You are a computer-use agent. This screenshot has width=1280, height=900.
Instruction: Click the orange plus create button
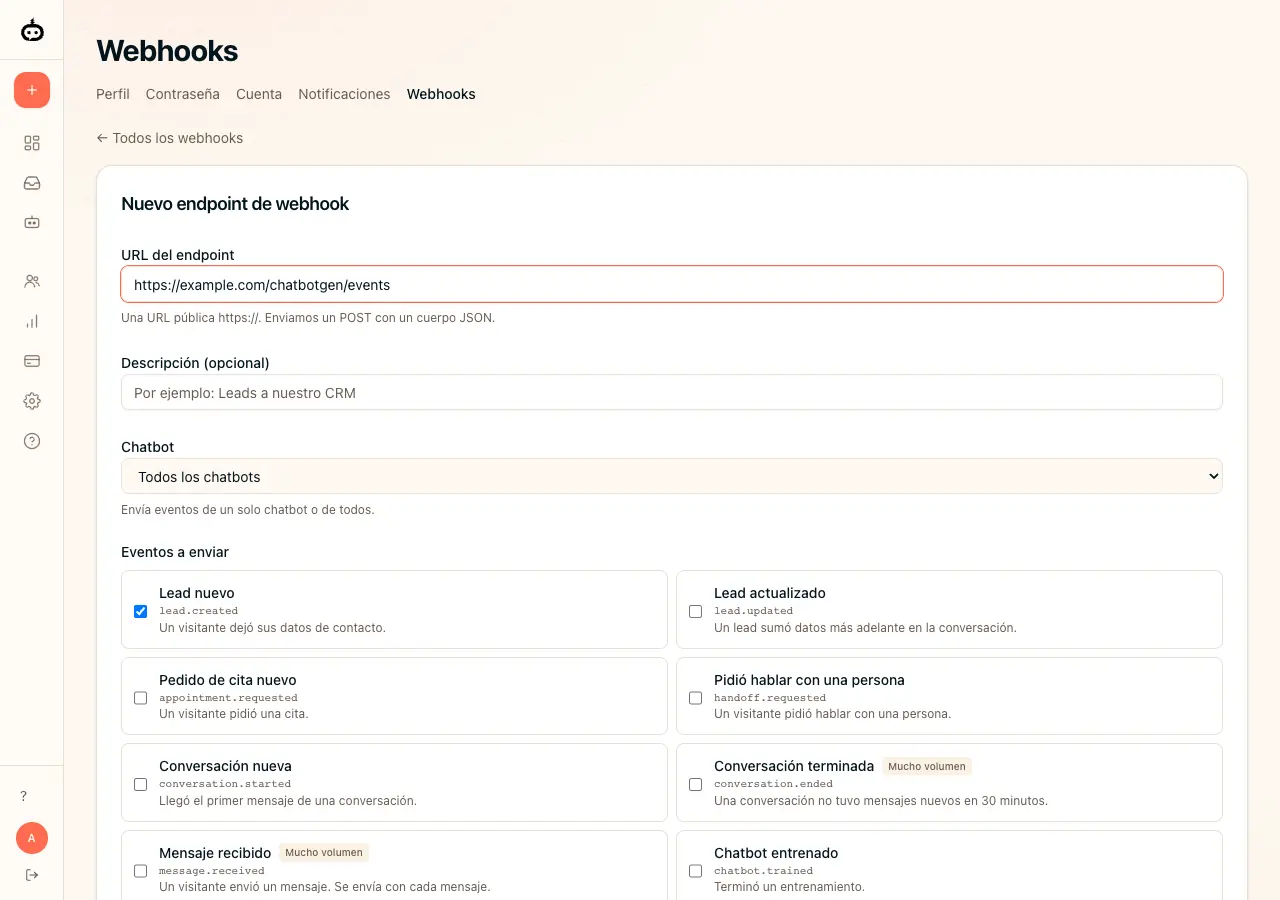click(x=32, y=90)
